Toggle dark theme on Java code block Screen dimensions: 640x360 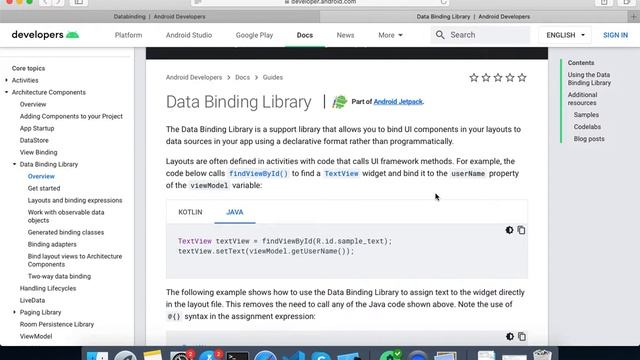509,230
